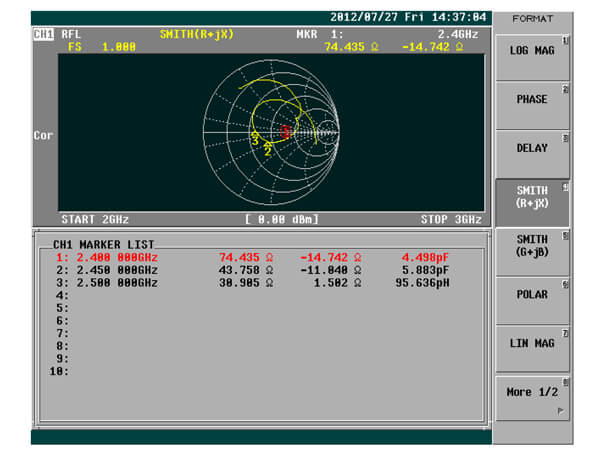Select marker list row 2: 2.450 000GHz
This screenshot has width=600, height=450.
click(253, 270)
